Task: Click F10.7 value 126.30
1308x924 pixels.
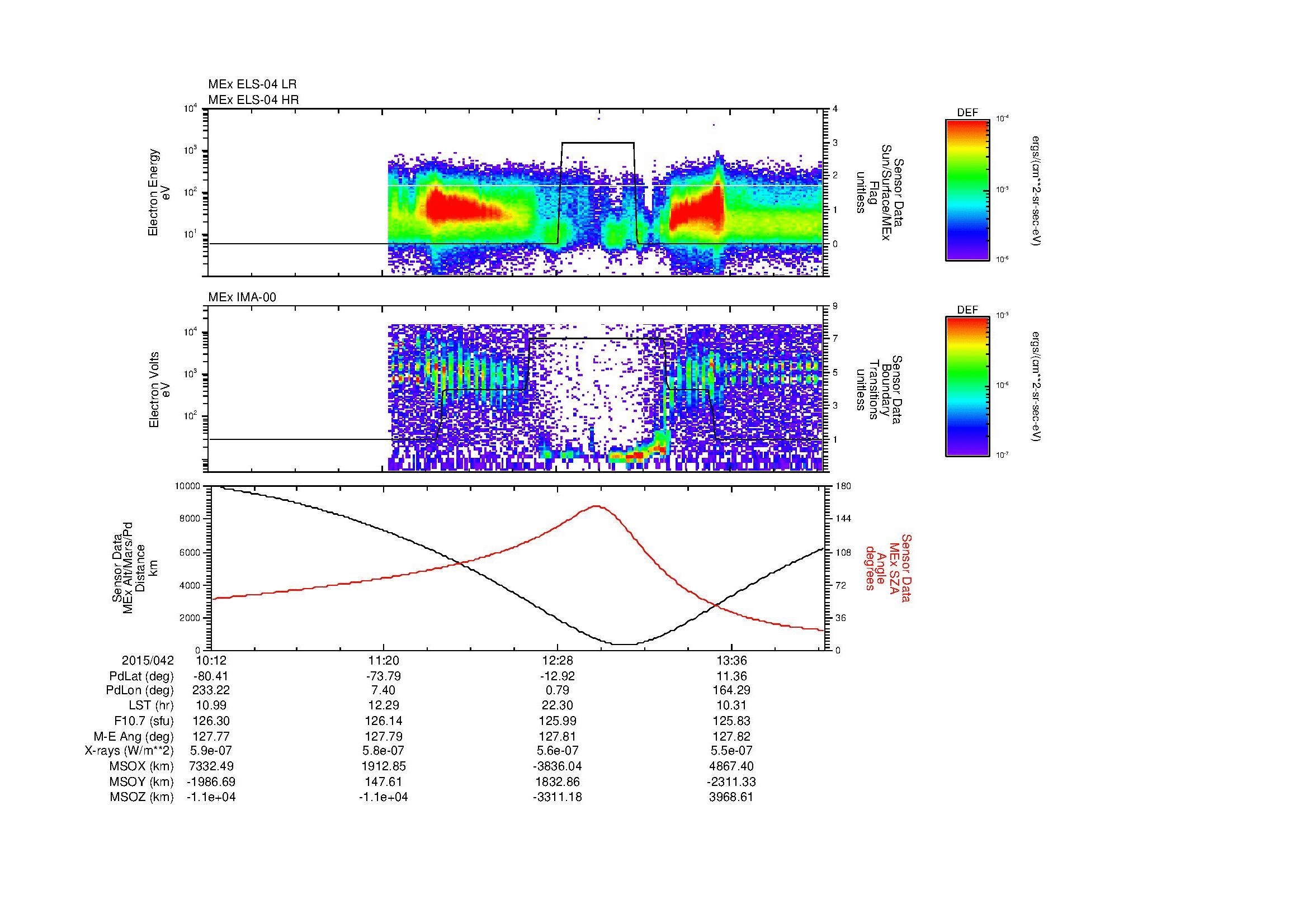Action: point(211,721)
